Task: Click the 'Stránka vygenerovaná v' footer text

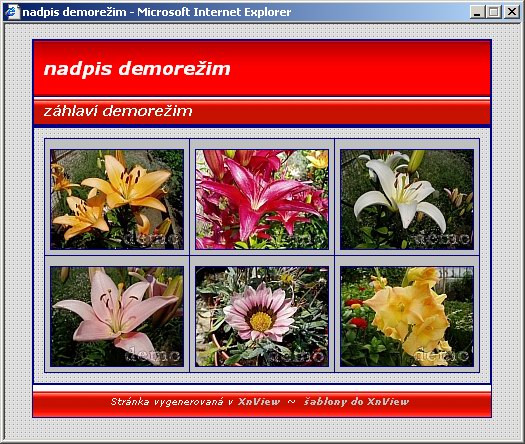Action: click(172, 401)
